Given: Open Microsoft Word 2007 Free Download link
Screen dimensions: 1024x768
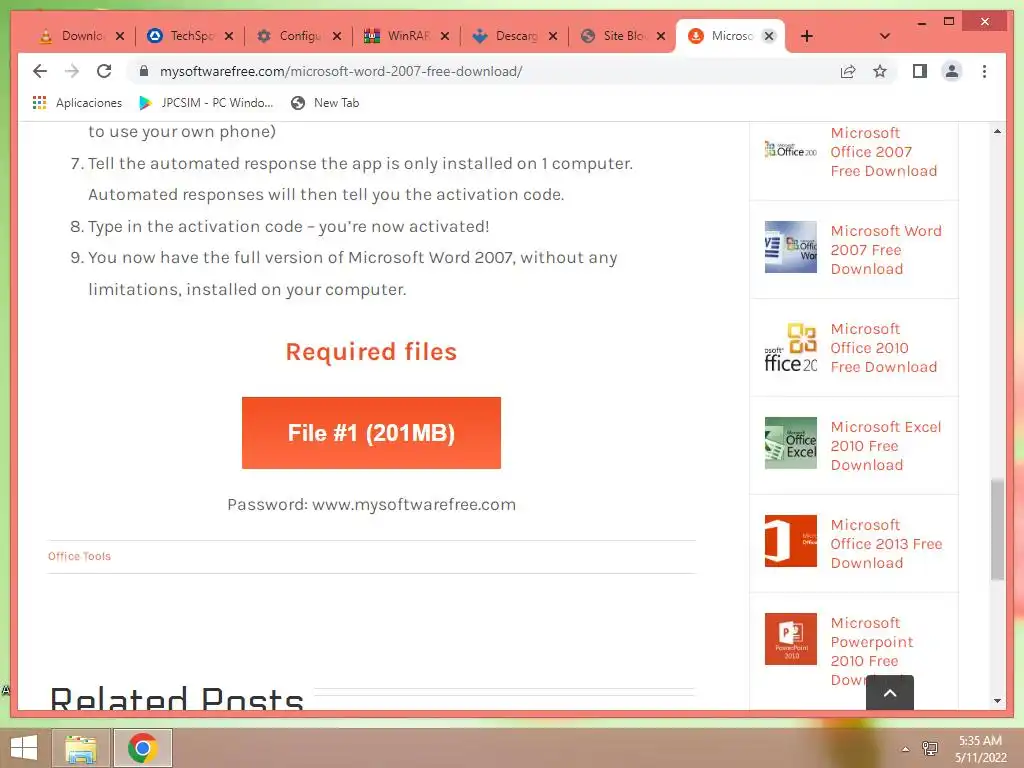Looking at the screenshot, I should [886, 249].
